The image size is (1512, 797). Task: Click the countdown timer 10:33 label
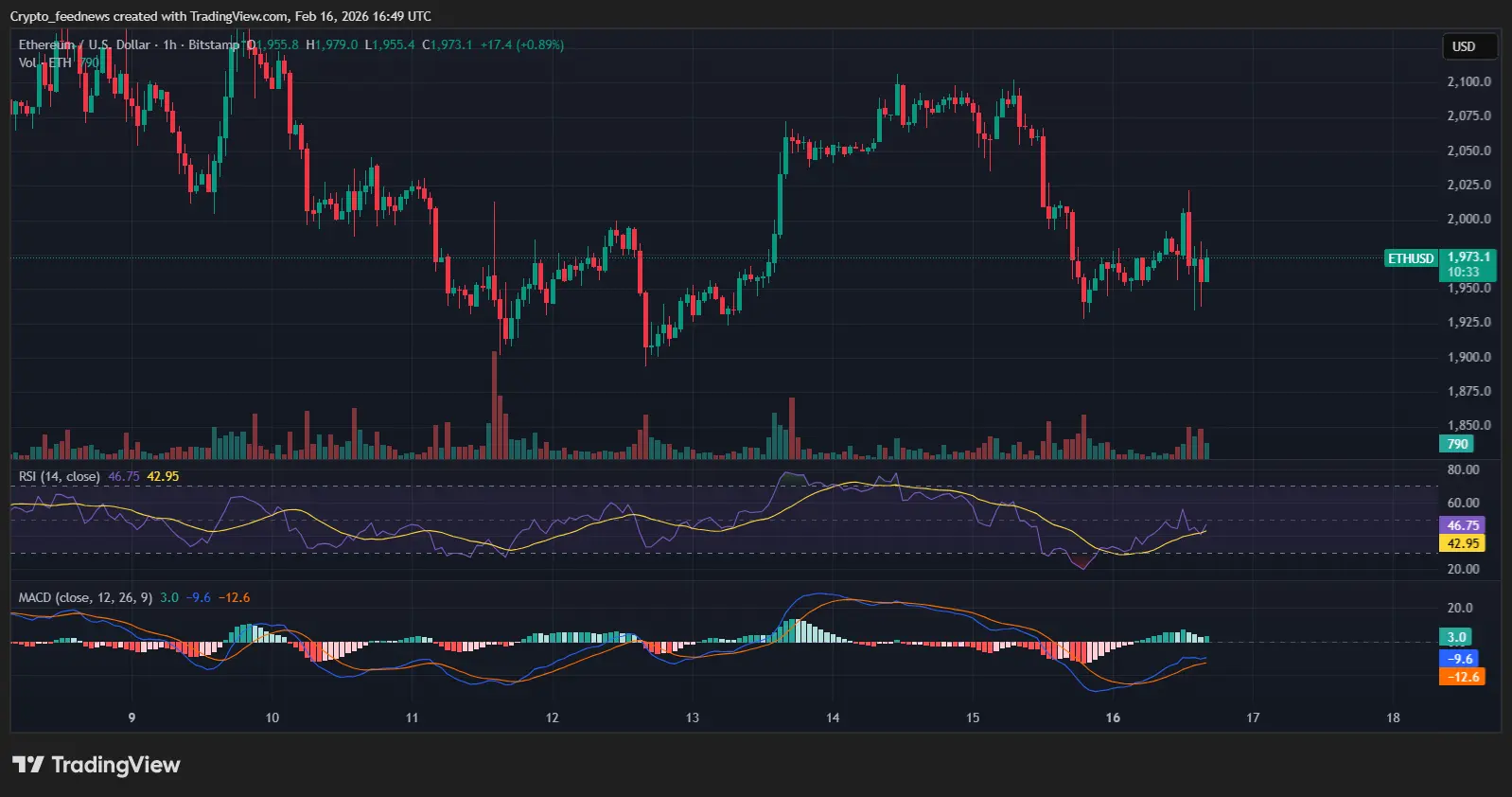point(1463,273)
